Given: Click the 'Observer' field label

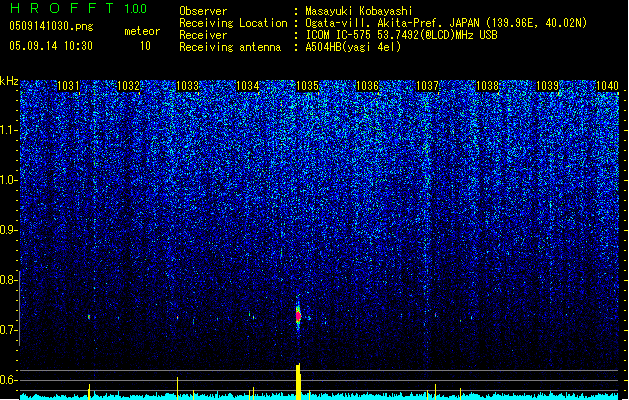Looking at the screenshot, I should point(203,11).
